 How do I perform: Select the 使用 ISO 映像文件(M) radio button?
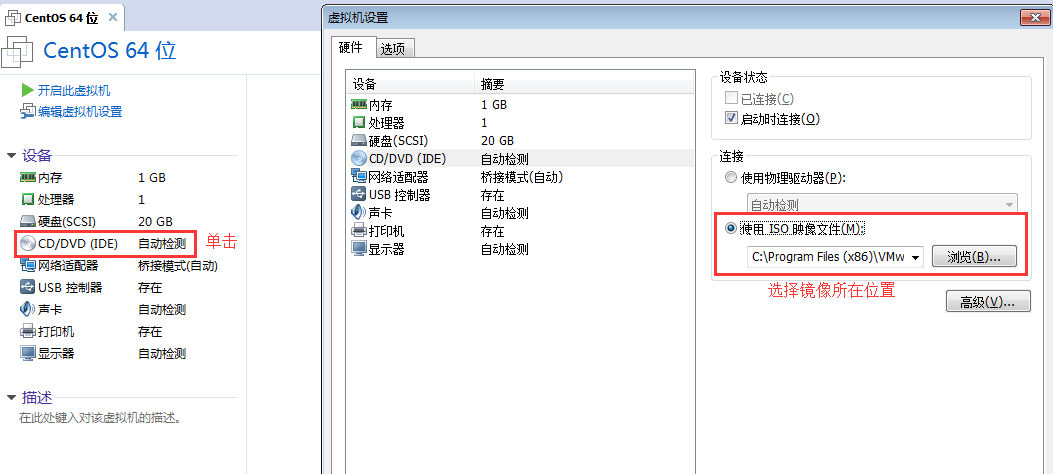click(731, 228)
